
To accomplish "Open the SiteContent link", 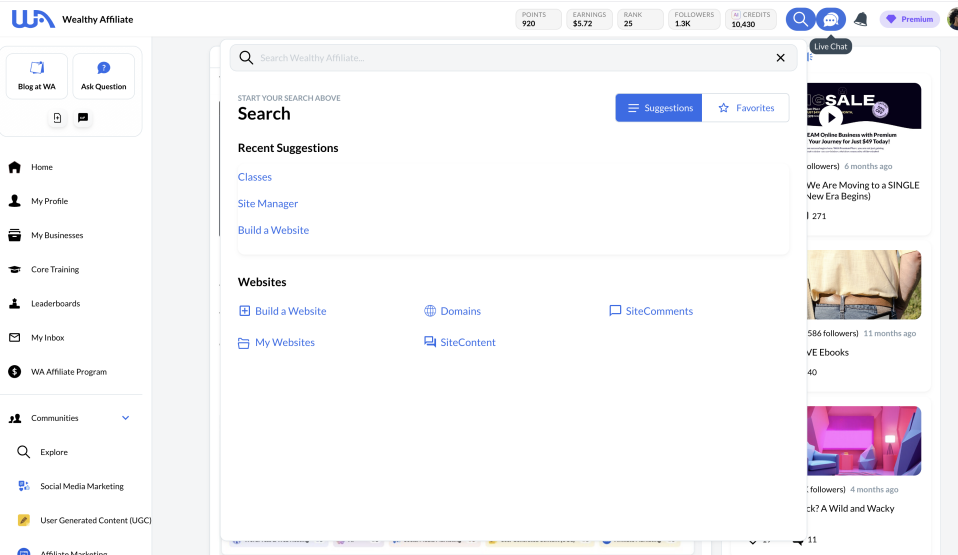I will tap(468, 343).
